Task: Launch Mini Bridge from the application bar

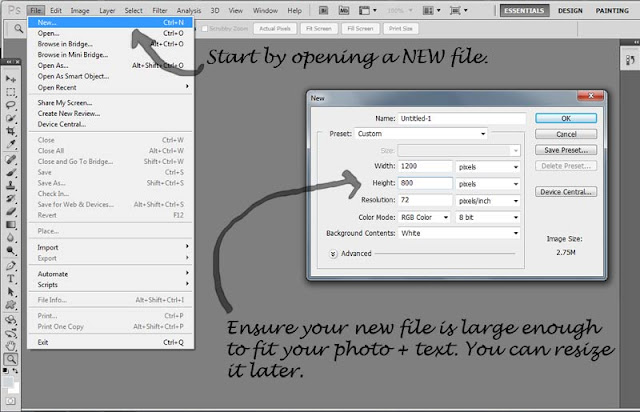Action: pos(344,10)
